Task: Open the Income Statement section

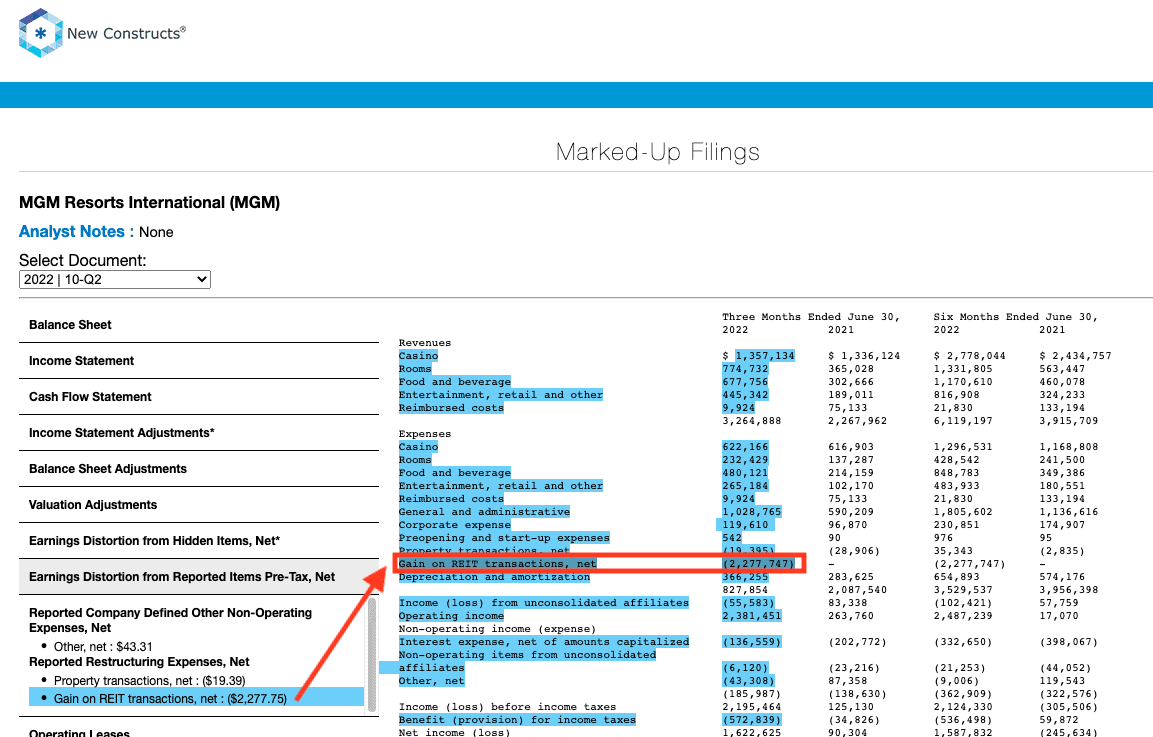Action: point(199,361)
